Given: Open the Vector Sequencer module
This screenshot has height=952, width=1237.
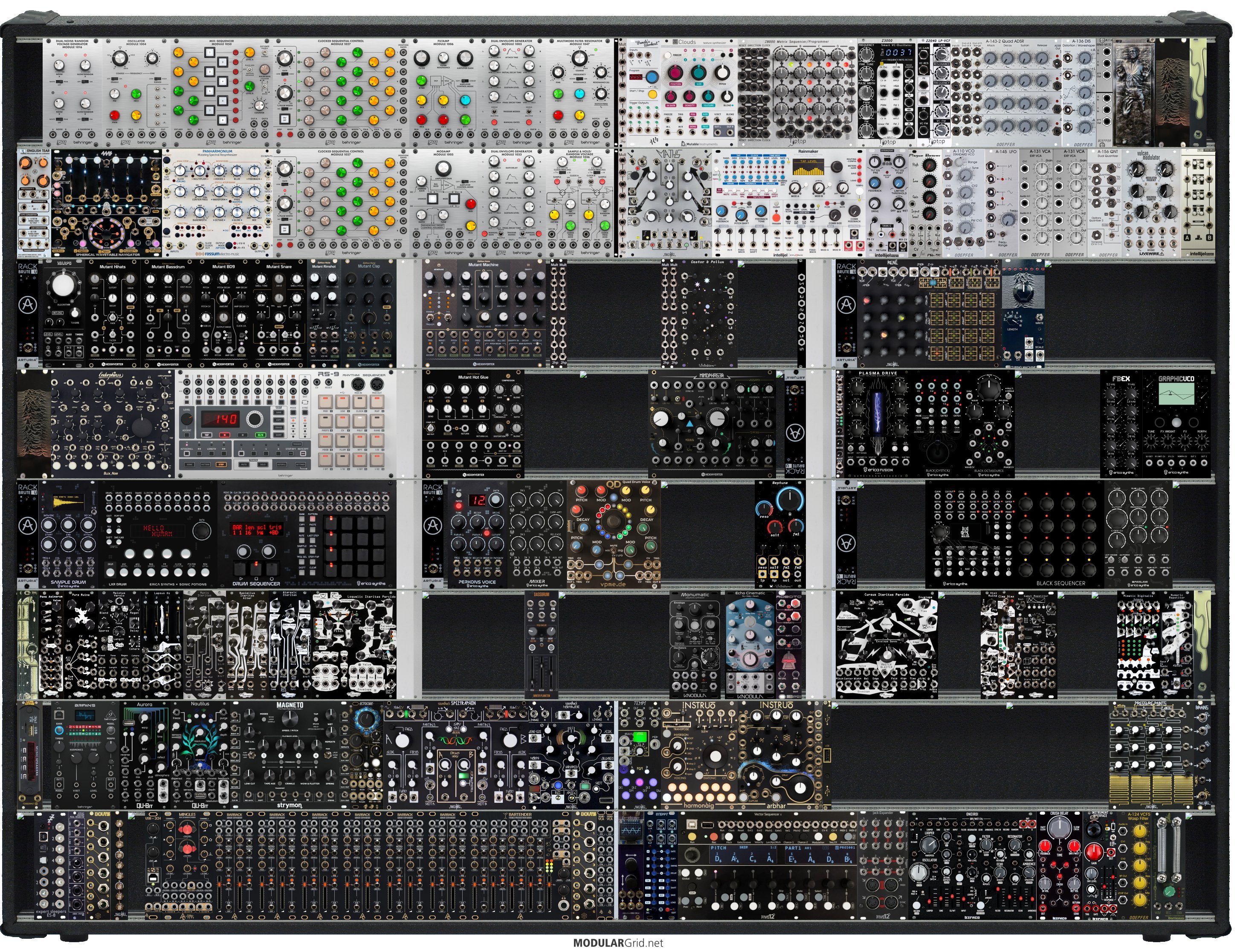Looking at the screenshot, I should (x=767, y=865).
